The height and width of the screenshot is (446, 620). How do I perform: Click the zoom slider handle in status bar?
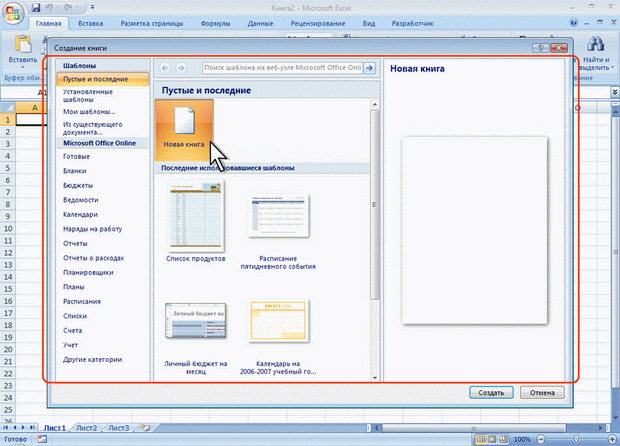(x=576, y=439)
